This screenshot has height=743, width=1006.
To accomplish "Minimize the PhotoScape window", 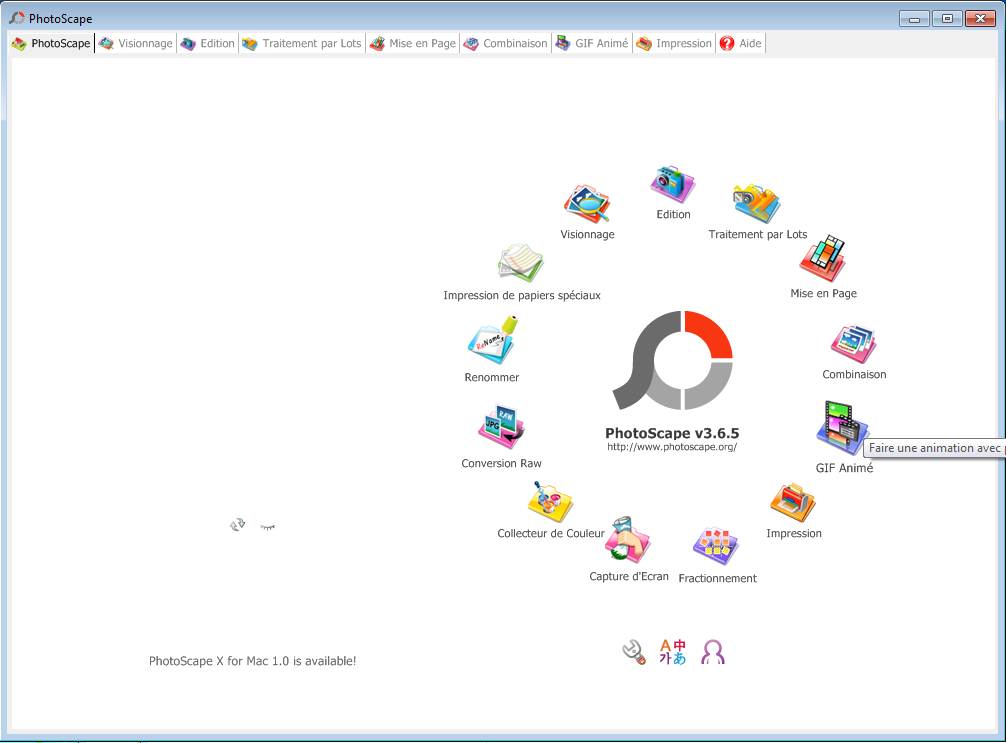I will click(914, 19).
